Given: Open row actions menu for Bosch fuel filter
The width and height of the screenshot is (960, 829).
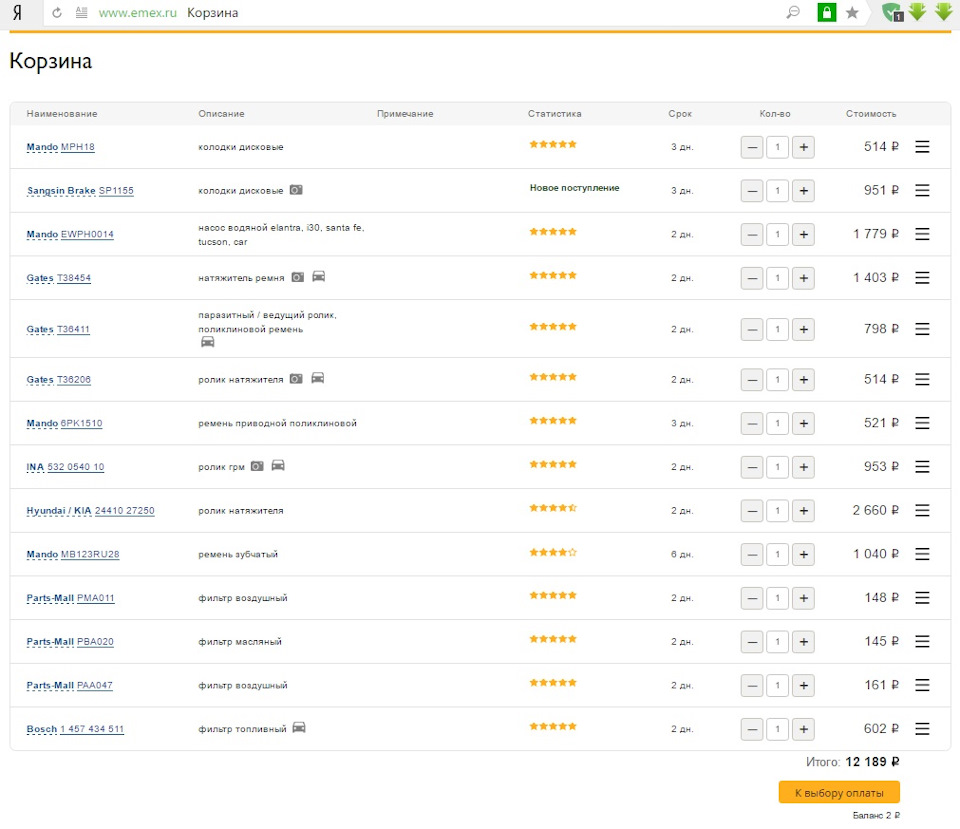Looking at the screenshot, I should (922, 729).
